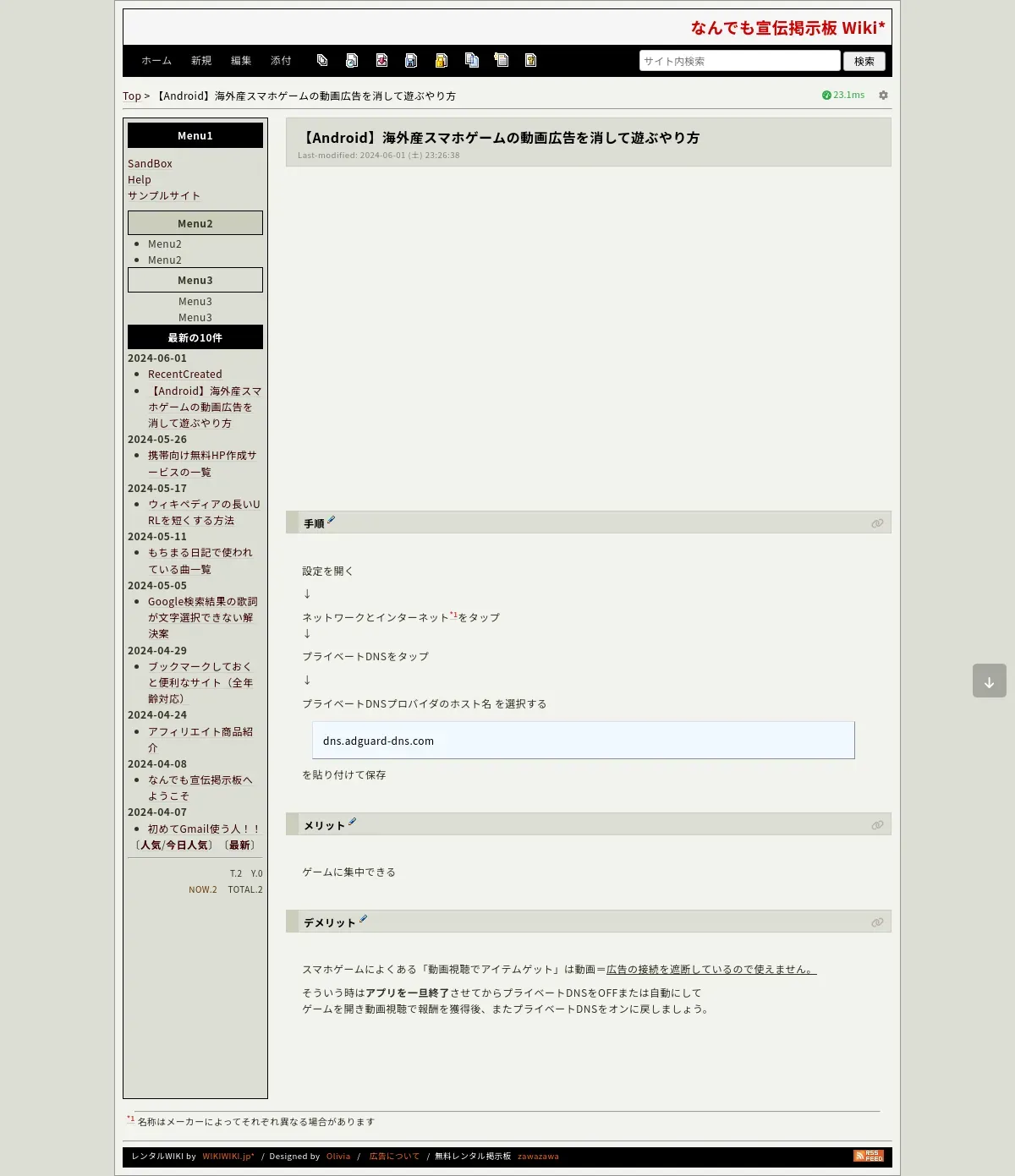Open なんでも宣伝掲示板へようこそ link

pyautogui.click(x=200, y=788)
